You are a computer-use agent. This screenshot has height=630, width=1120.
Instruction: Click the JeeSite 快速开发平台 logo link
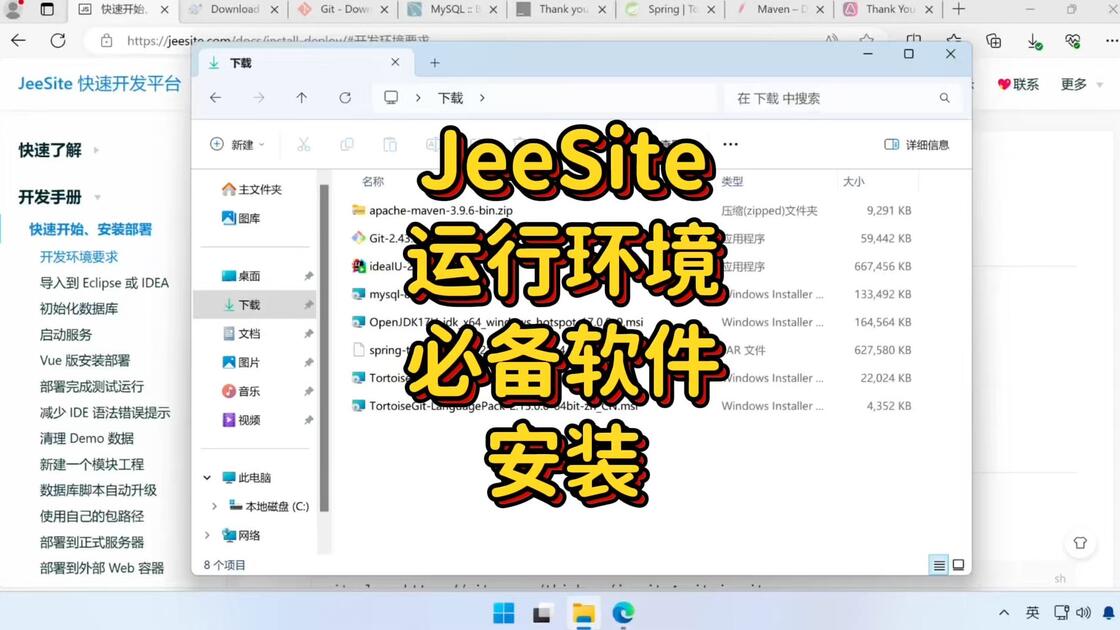coord(99,84)
